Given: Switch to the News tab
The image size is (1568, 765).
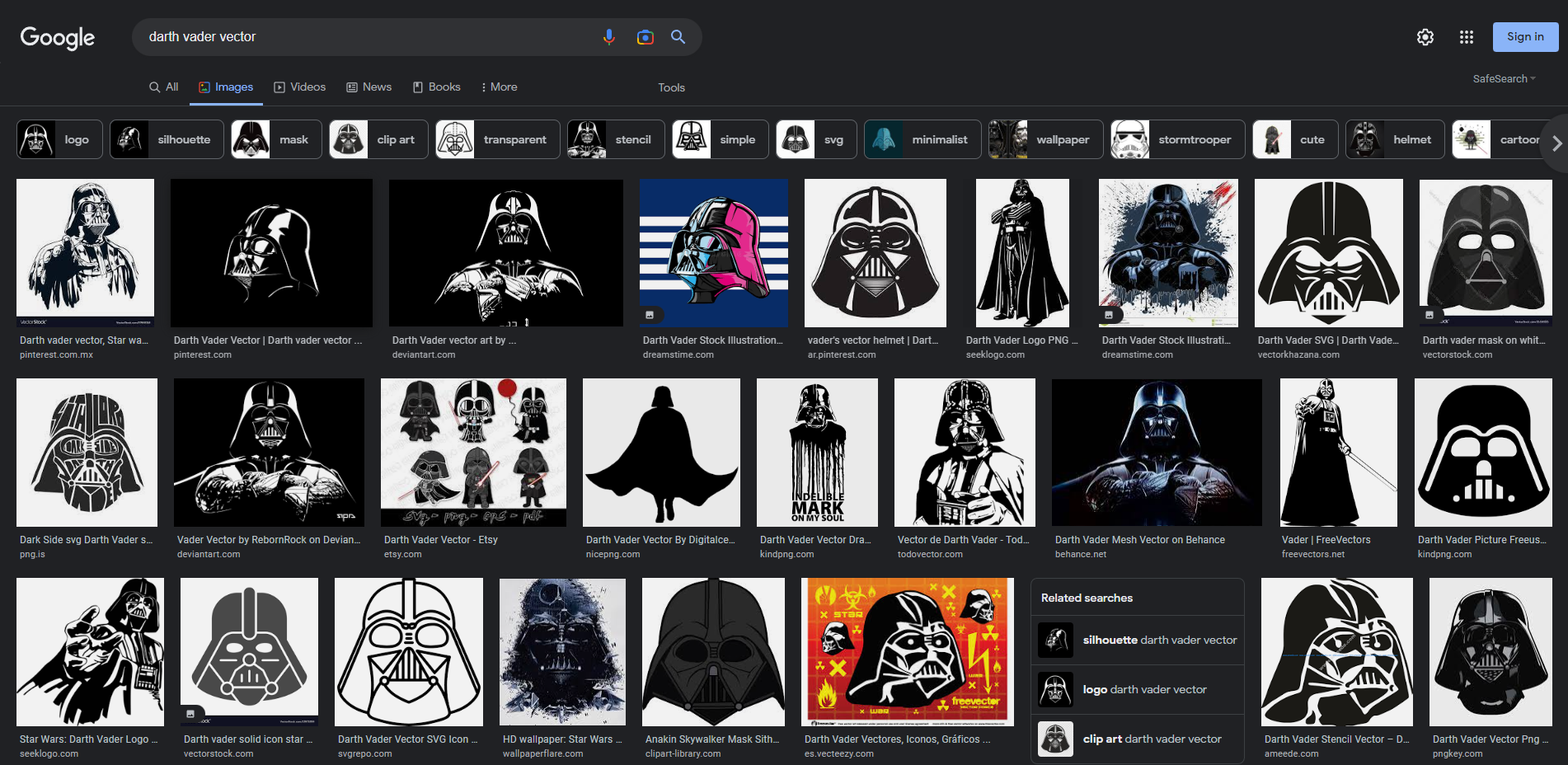Looking at the screenshot, I should pyautogui.click(x=369, y=87).
